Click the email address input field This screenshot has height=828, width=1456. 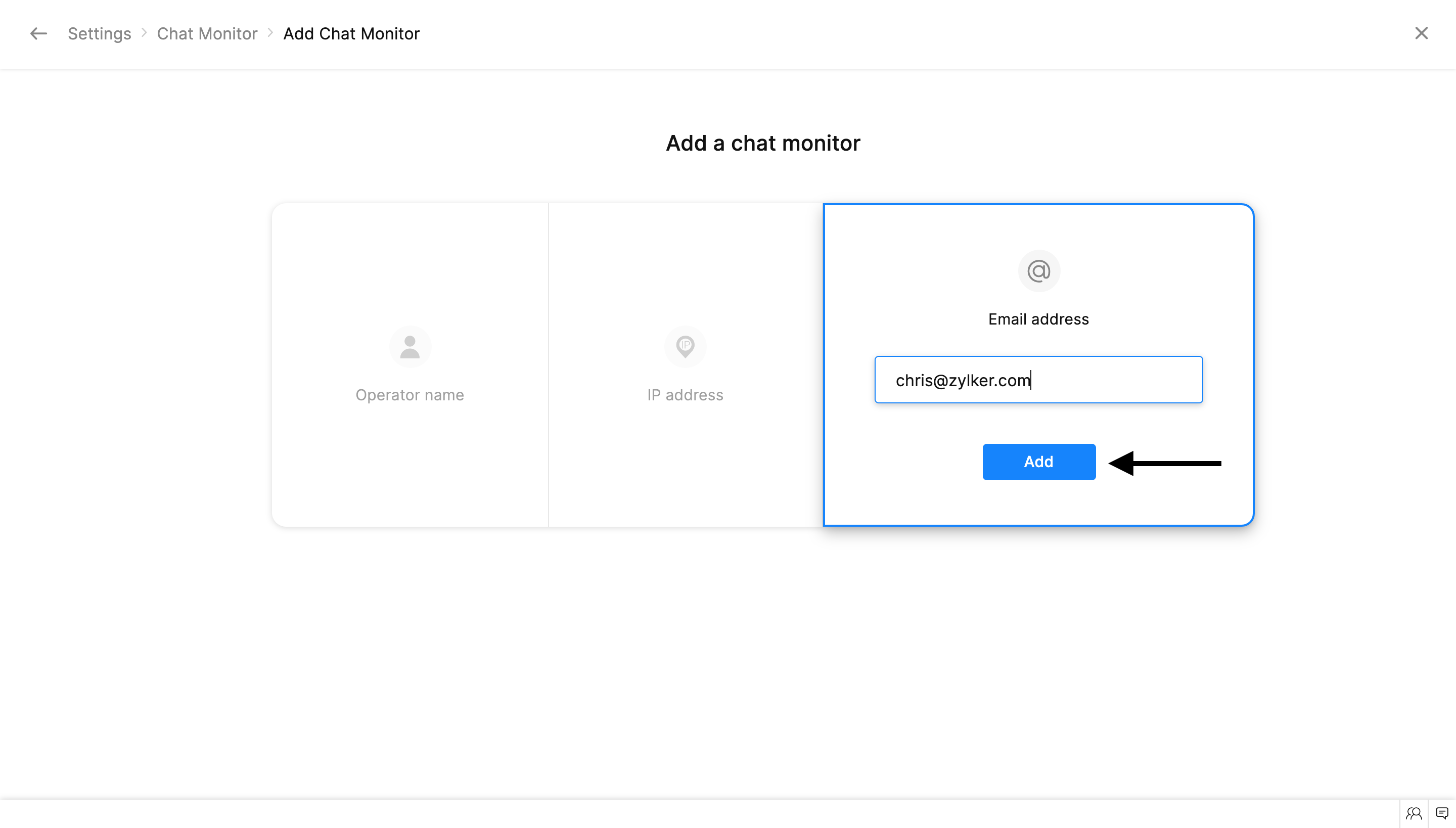tap(1038, 380)
